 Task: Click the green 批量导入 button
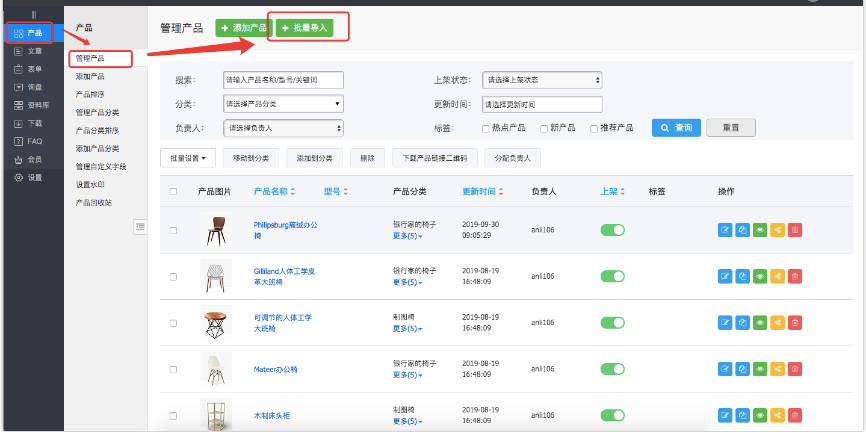click(x=303, y=28)
